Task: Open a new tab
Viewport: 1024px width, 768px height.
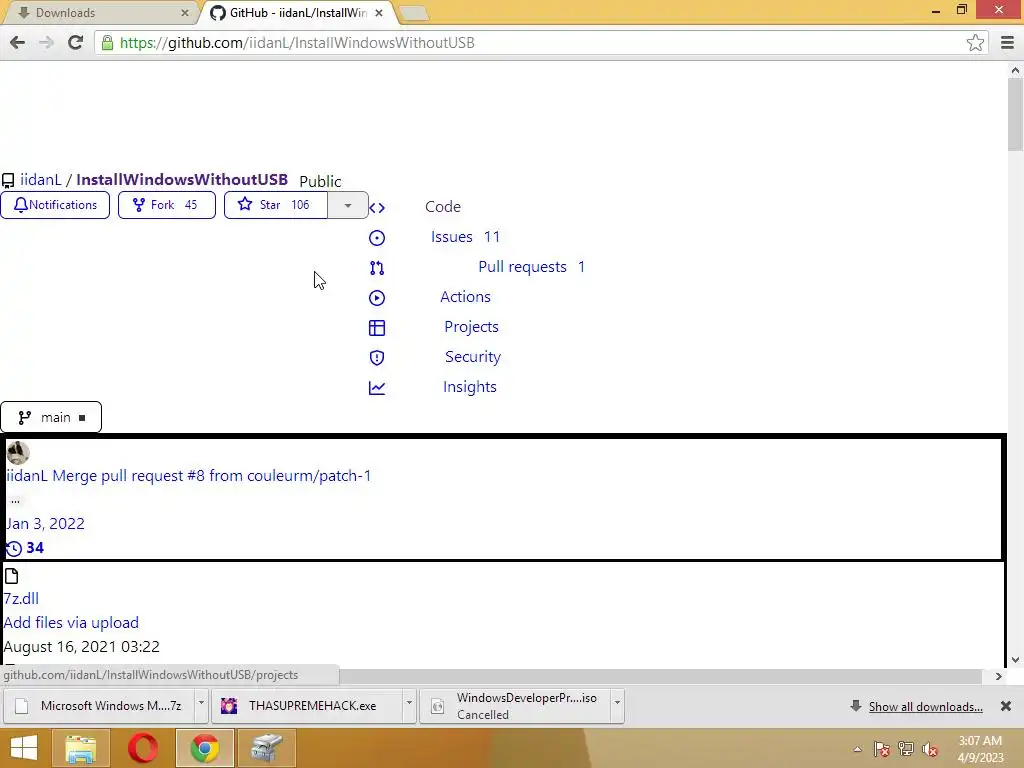Action: (x=413, y=13)
